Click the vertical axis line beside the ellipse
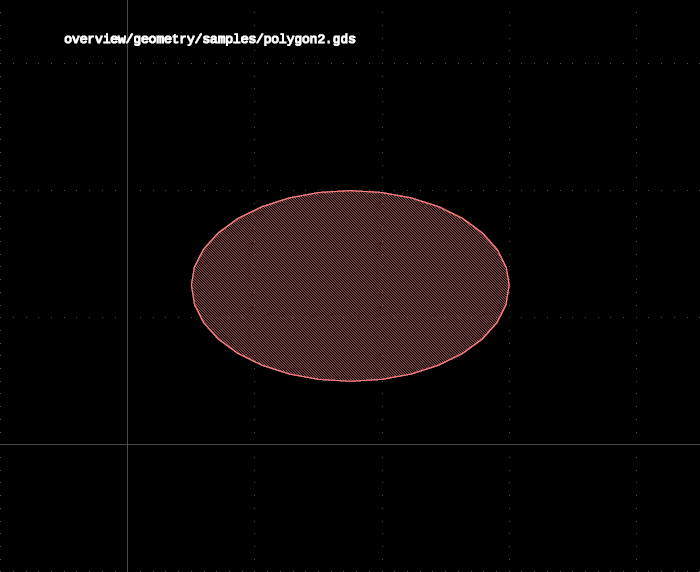This screenshot has width=700, height=572. pos(128,286)
